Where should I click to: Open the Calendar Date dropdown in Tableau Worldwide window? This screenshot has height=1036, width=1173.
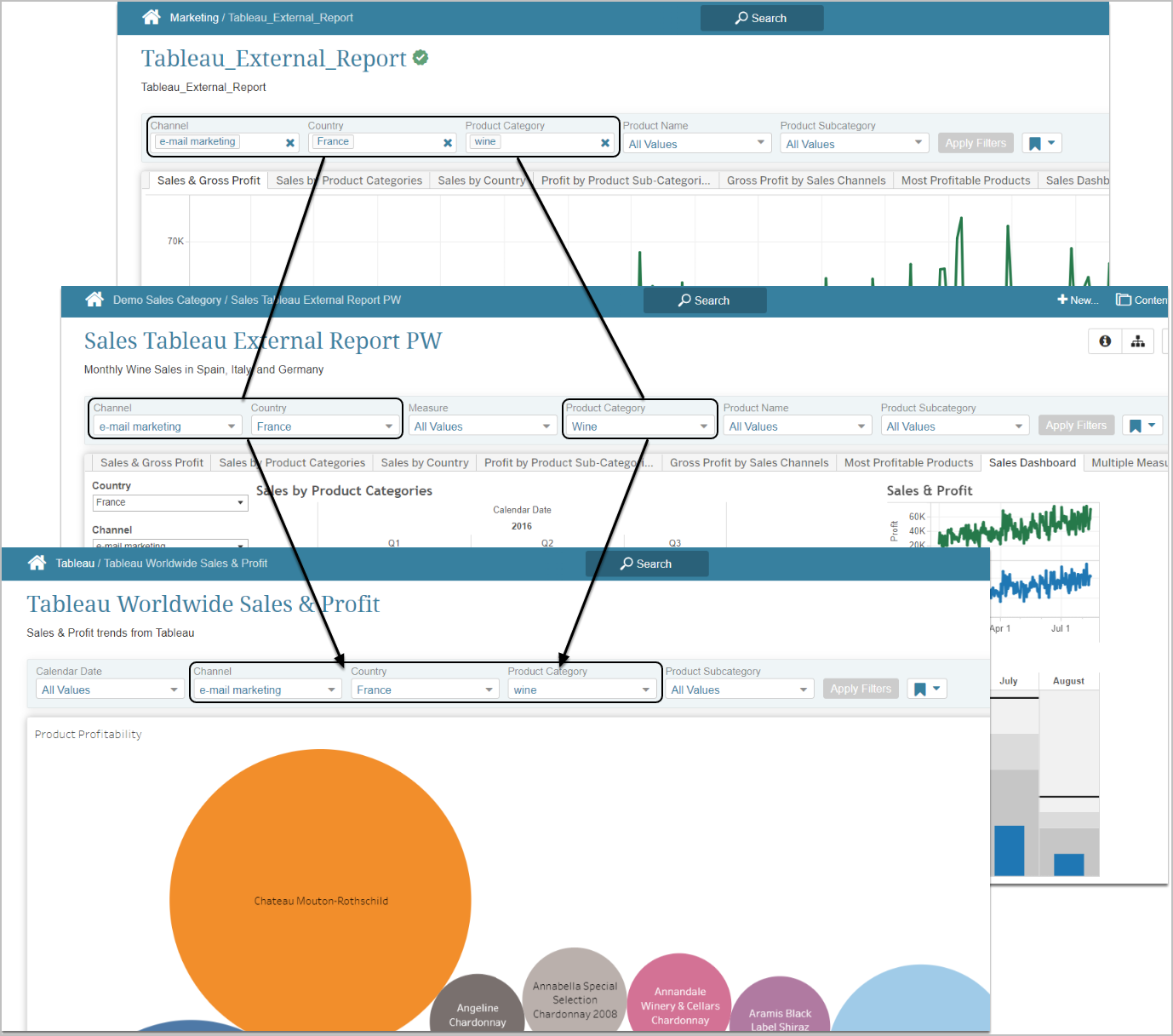point(110,690)
